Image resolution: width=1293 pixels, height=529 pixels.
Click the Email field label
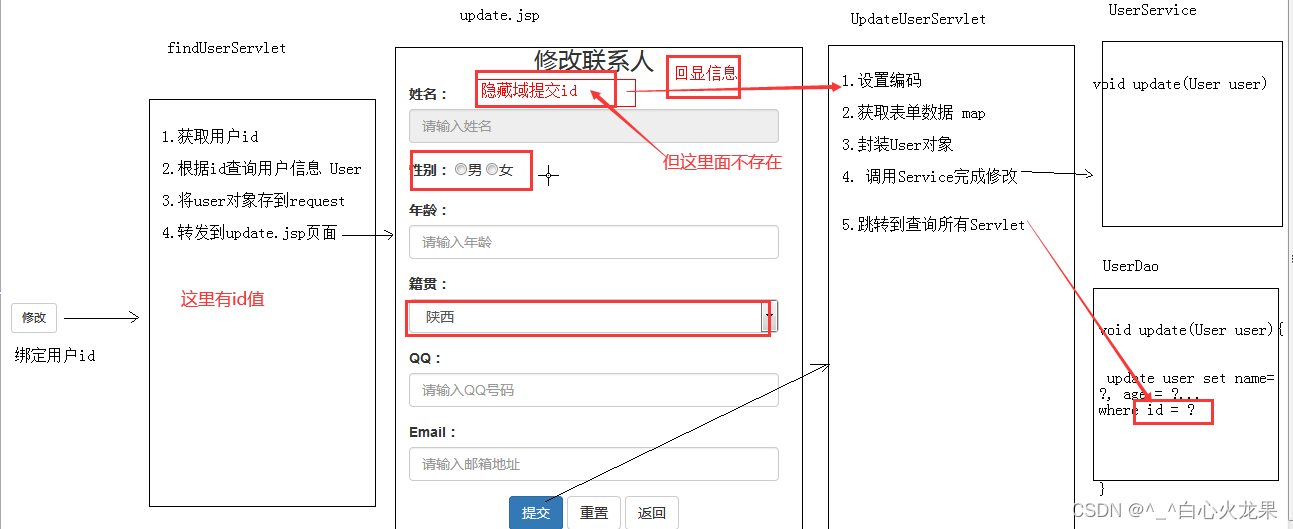click(x=432, y=432)
